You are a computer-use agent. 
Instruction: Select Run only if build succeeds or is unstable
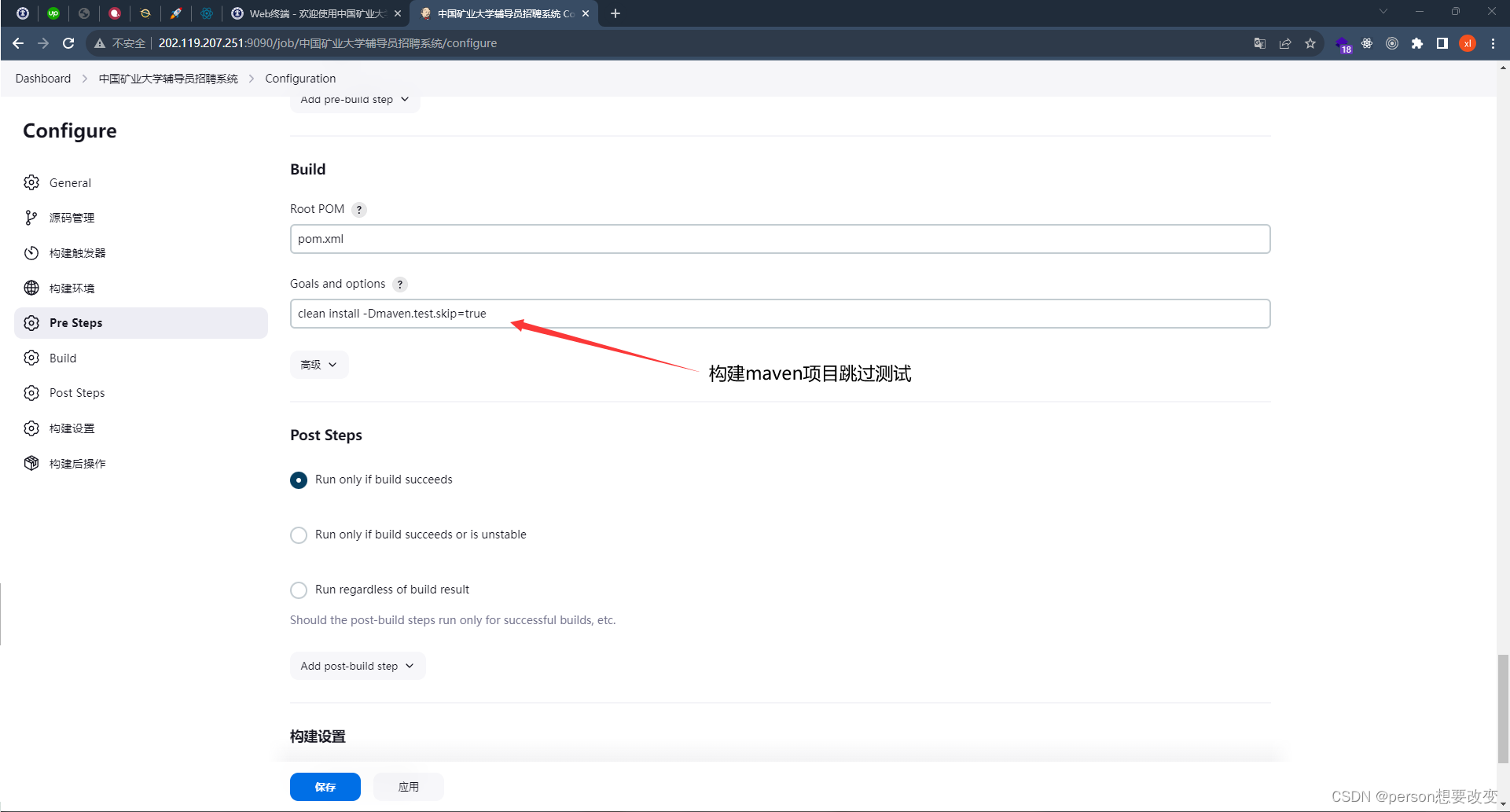point(299,535)
